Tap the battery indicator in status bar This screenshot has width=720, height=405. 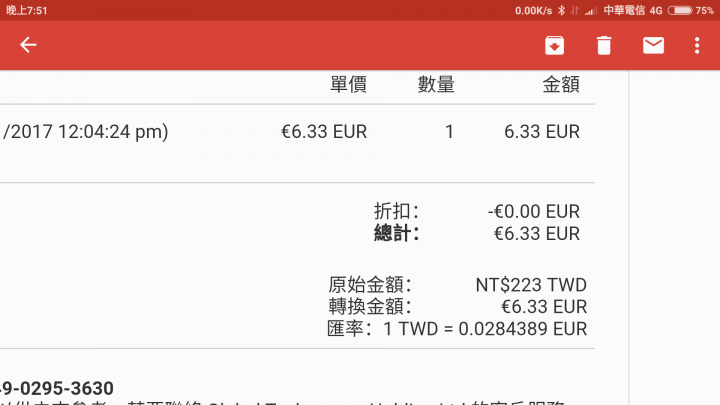pos(680,10)
